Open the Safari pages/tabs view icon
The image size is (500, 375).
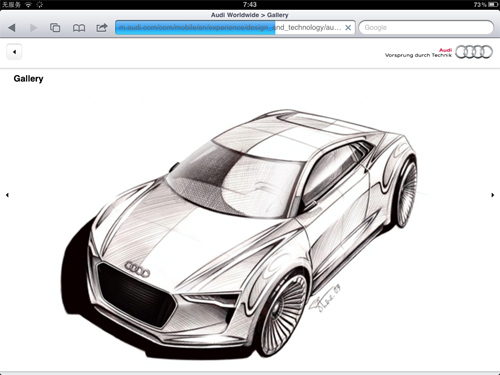tap(55, 28)
